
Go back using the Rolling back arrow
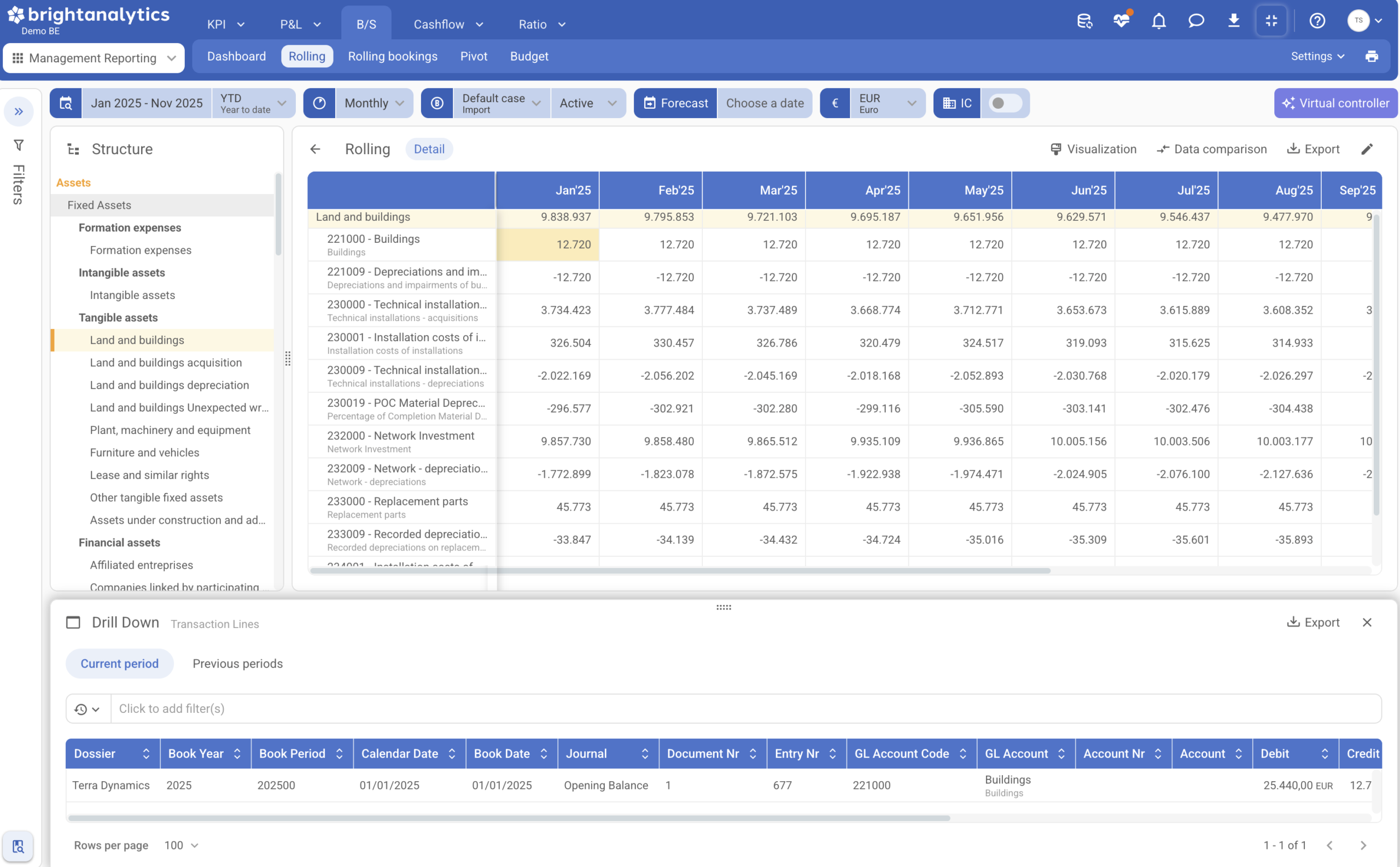click(315, 149)
